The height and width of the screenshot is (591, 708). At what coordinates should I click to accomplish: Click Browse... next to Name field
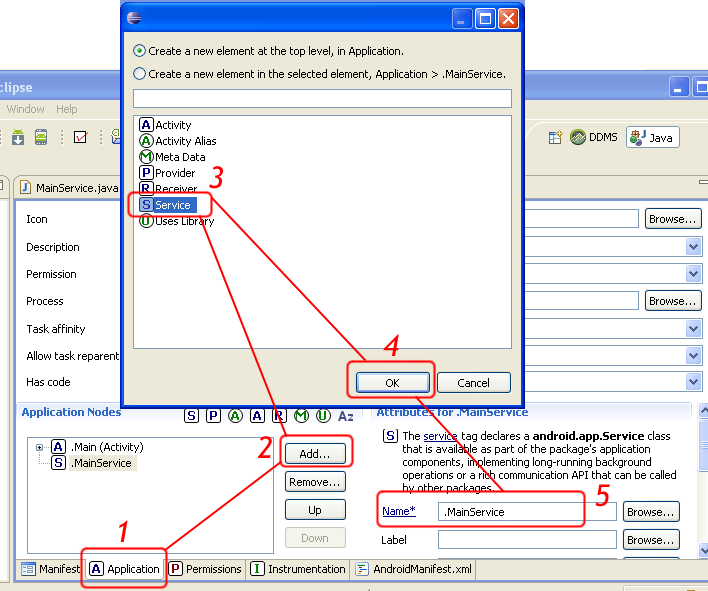[651, 512]
